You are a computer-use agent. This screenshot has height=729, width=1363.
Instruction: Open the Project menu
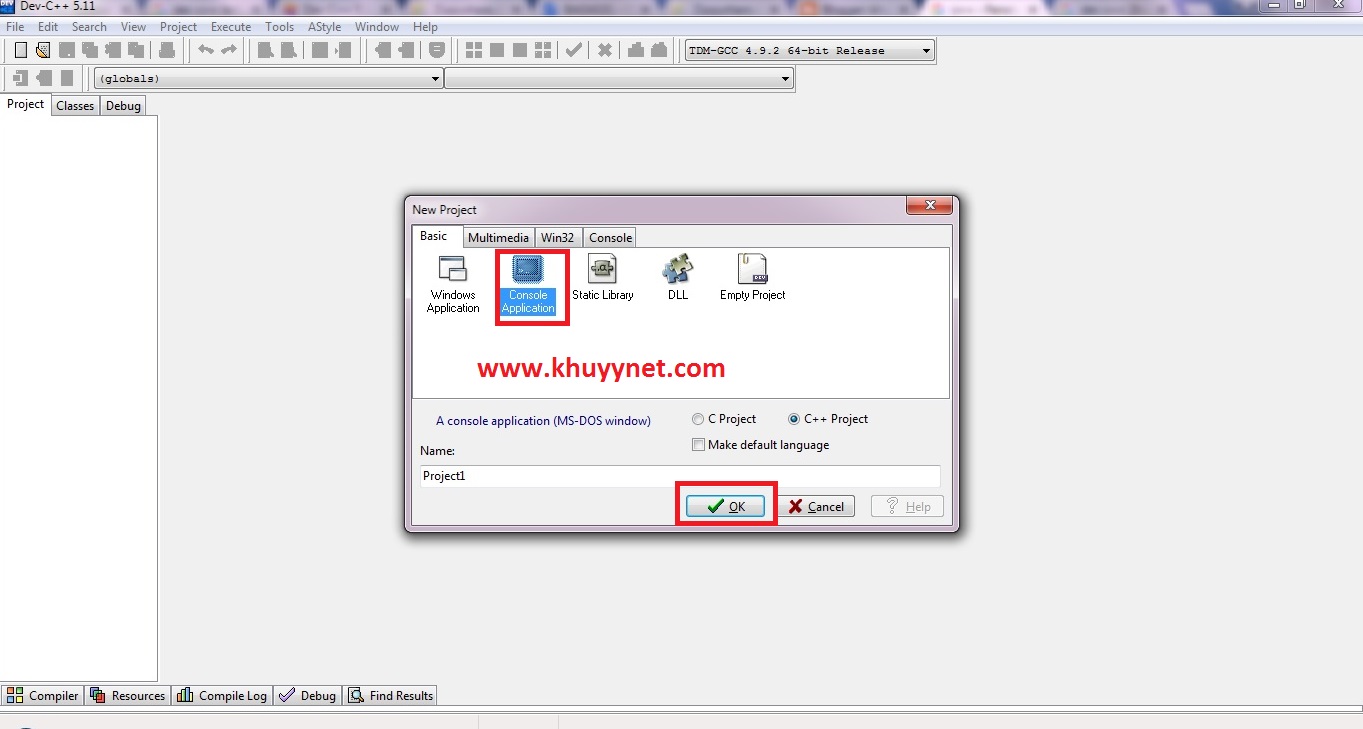(179, 27)
